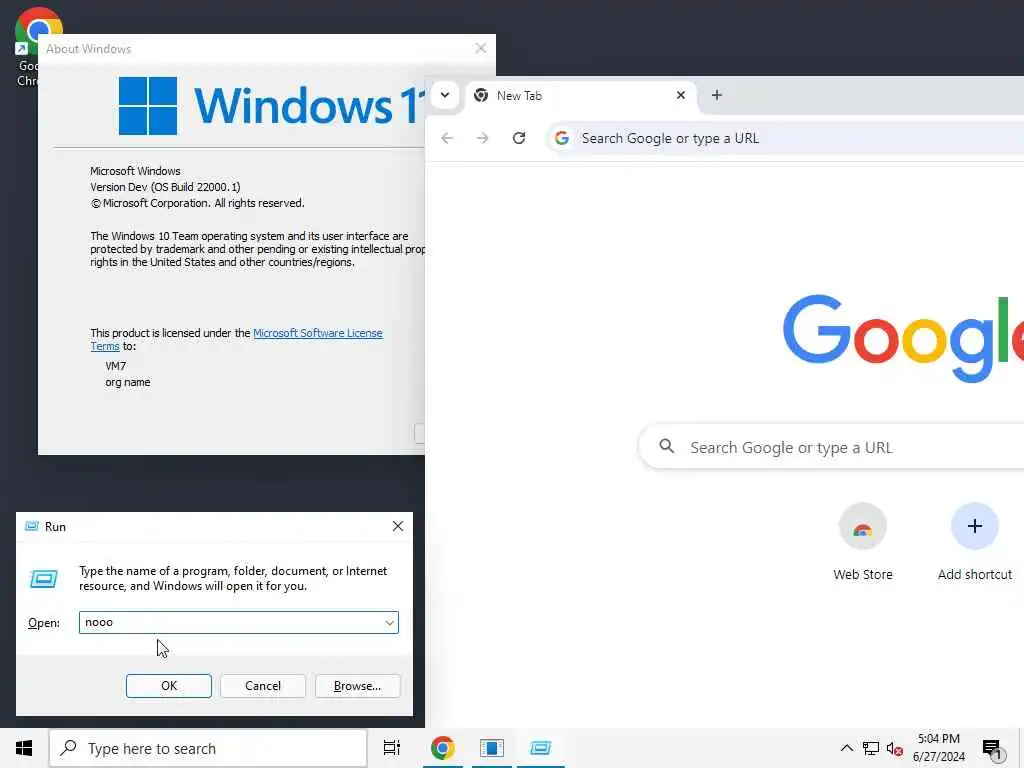Open the volume tray icon

tap(895, 748)
